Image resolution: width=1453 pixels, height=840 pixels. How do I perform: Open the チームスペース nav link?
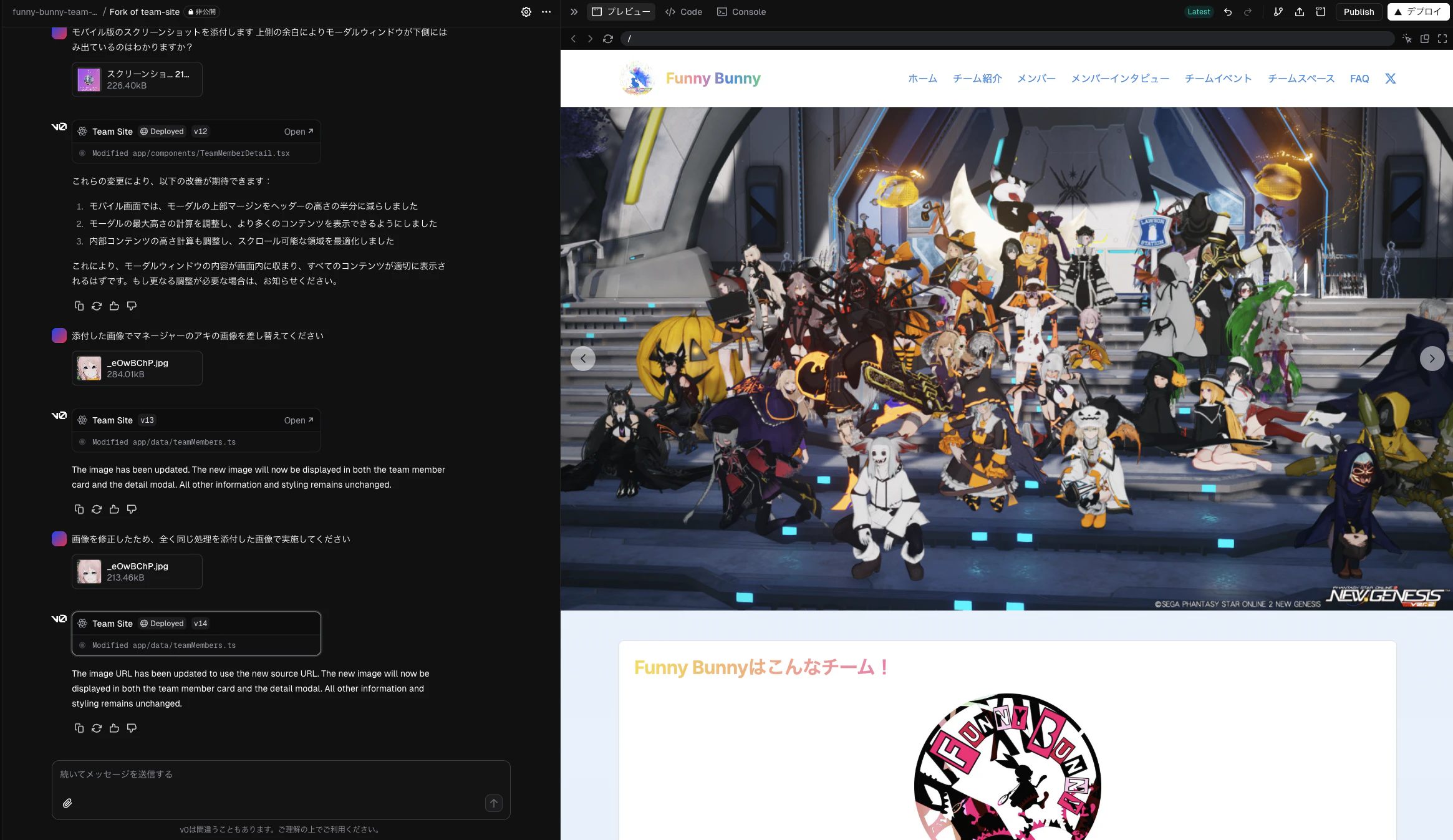[1301, 79]
